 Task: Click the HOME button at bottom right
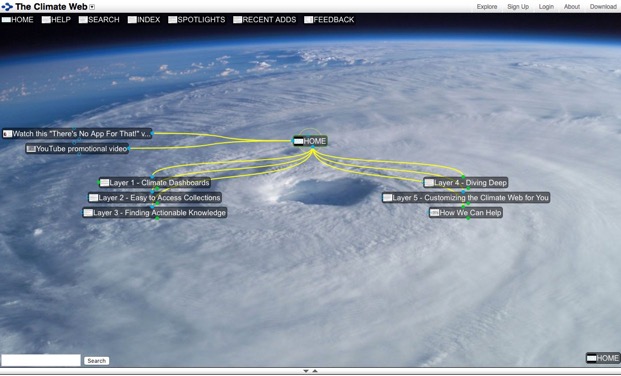[603, 358]
